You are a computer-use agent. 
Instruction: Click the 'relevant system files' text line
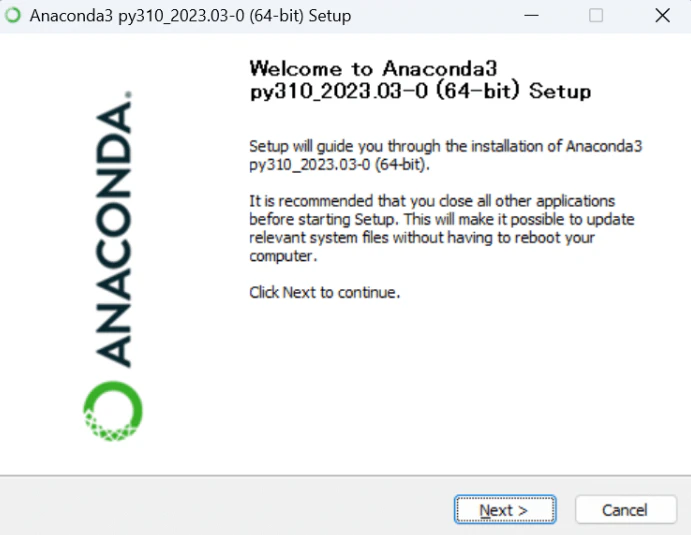coord(422,238)
